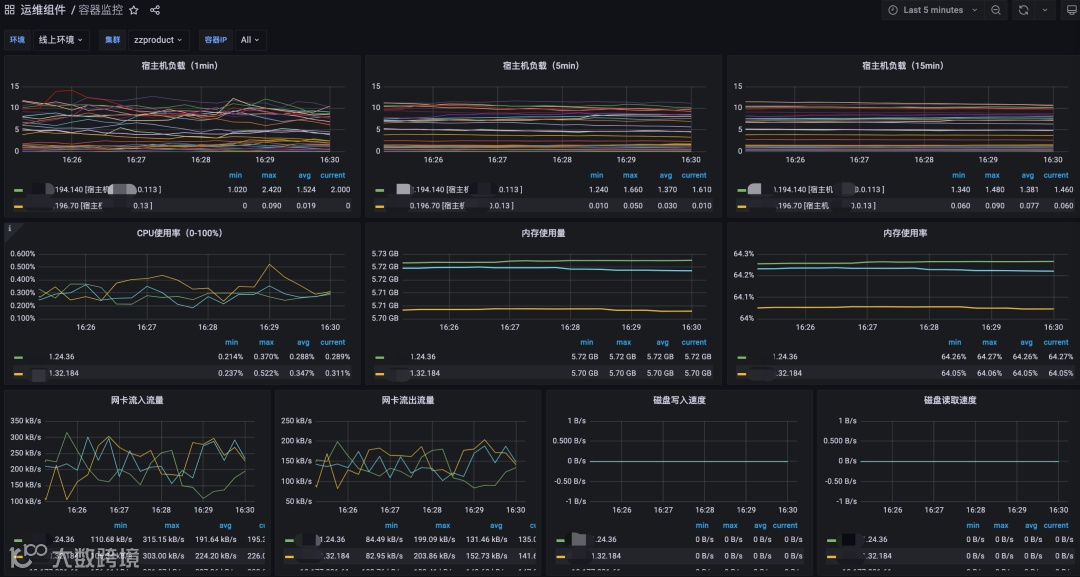Open the share dashboard icon
The height and width of the screenshot is (577, 1080).
point(155,10)
